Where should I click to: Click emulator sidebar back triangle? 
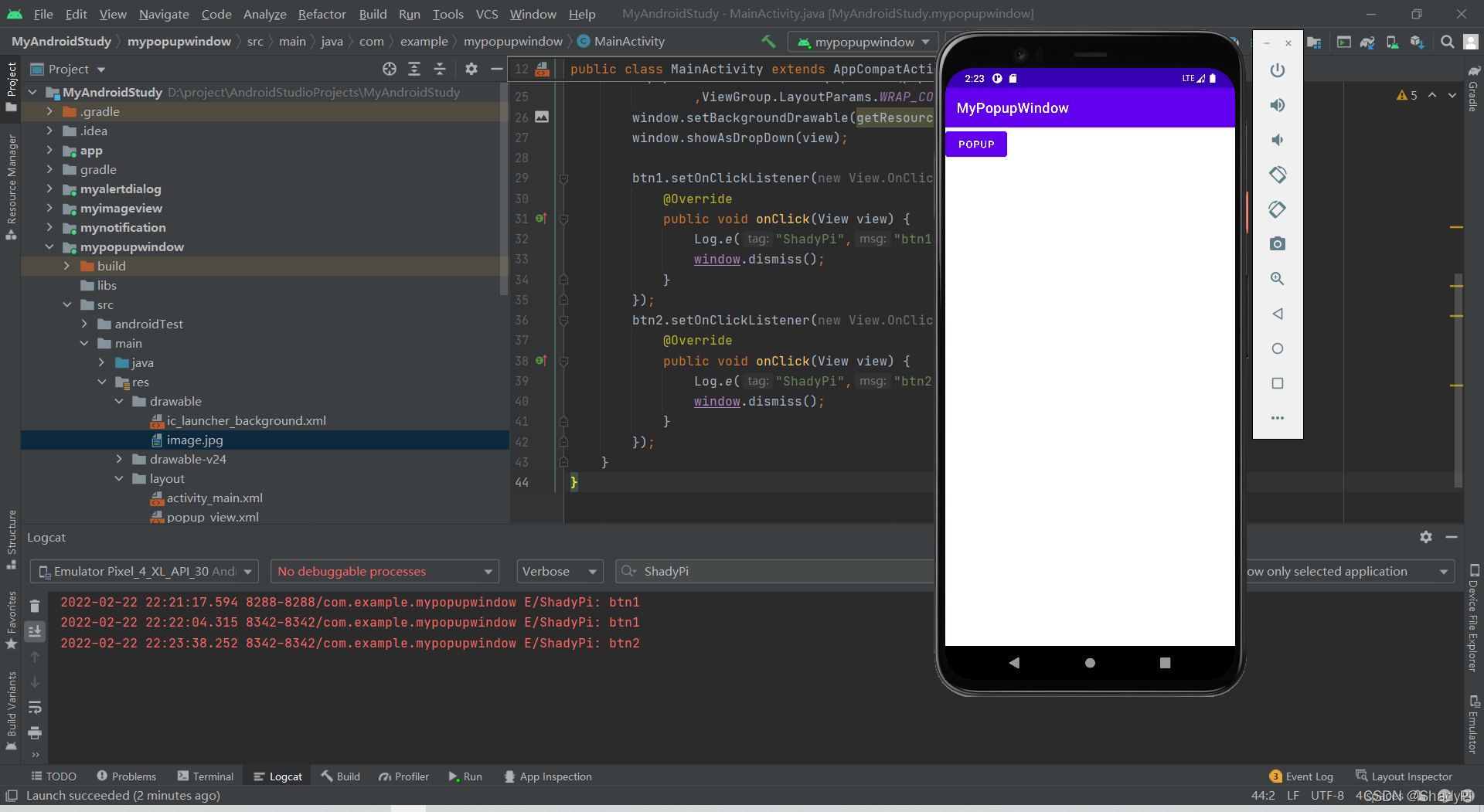1278,314
